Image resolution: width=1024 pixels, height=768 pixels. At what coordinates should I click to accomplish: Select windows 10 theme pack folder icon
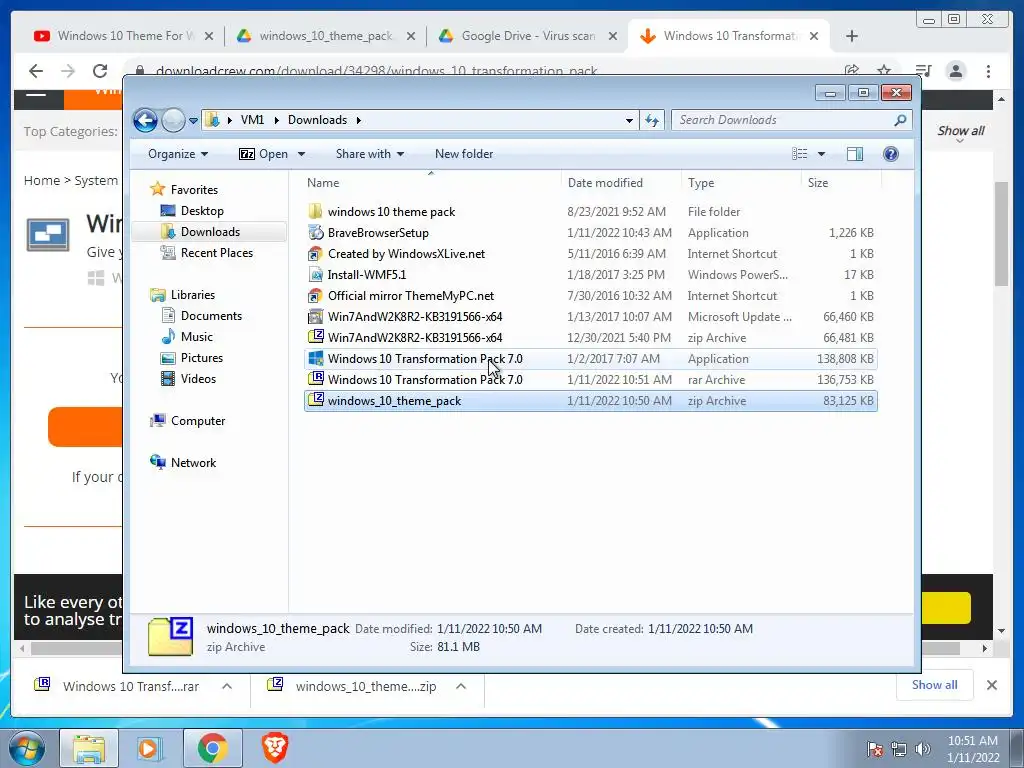pyautogui.click(x=315, y=211)
